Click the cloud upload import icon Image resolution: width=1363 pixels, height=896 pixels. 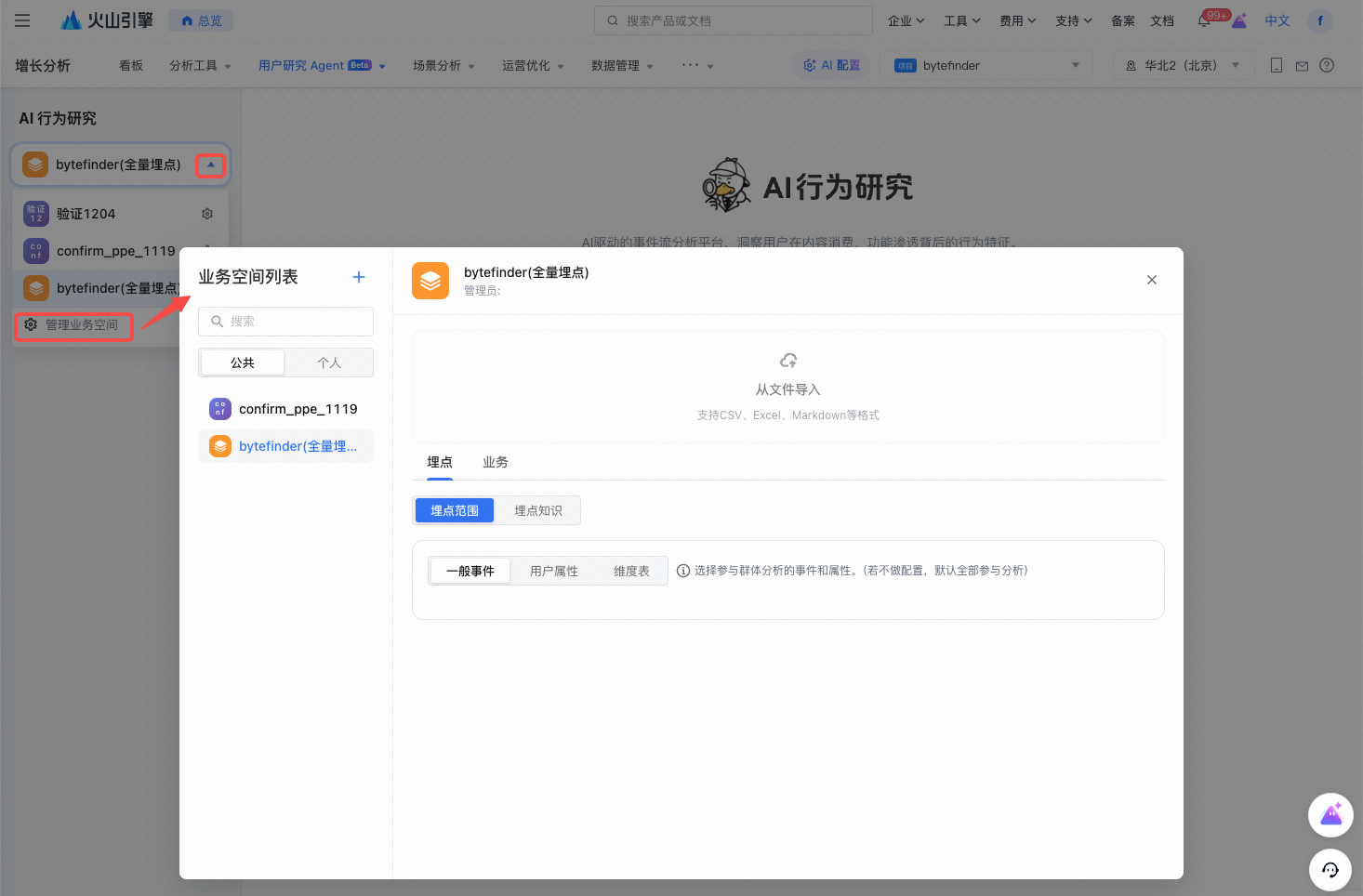(x=788, y=361)
